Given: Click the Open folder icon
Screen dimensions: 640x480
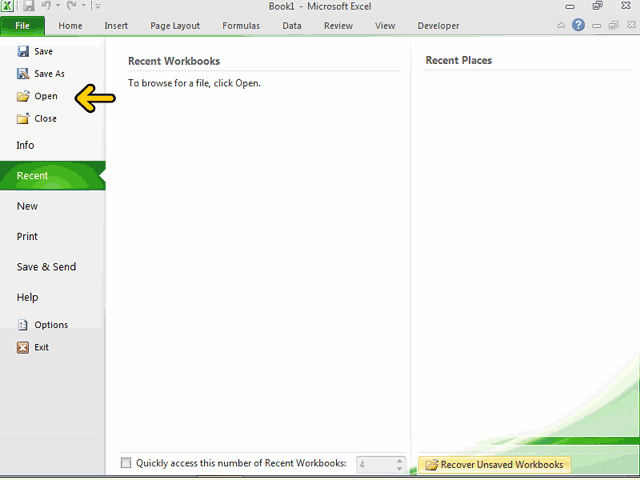Looking at the screenshot, I should click(23, 96).
